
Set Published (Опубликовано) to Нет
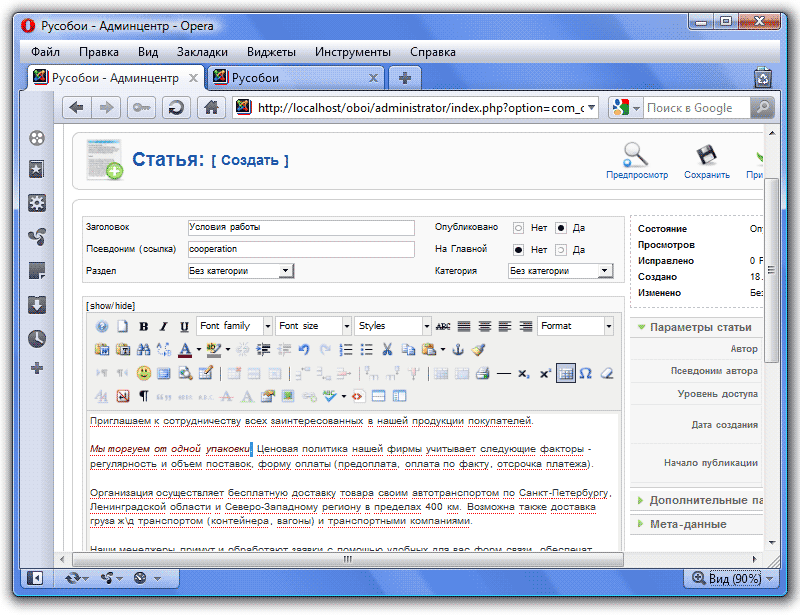click(x=519, y=228)
